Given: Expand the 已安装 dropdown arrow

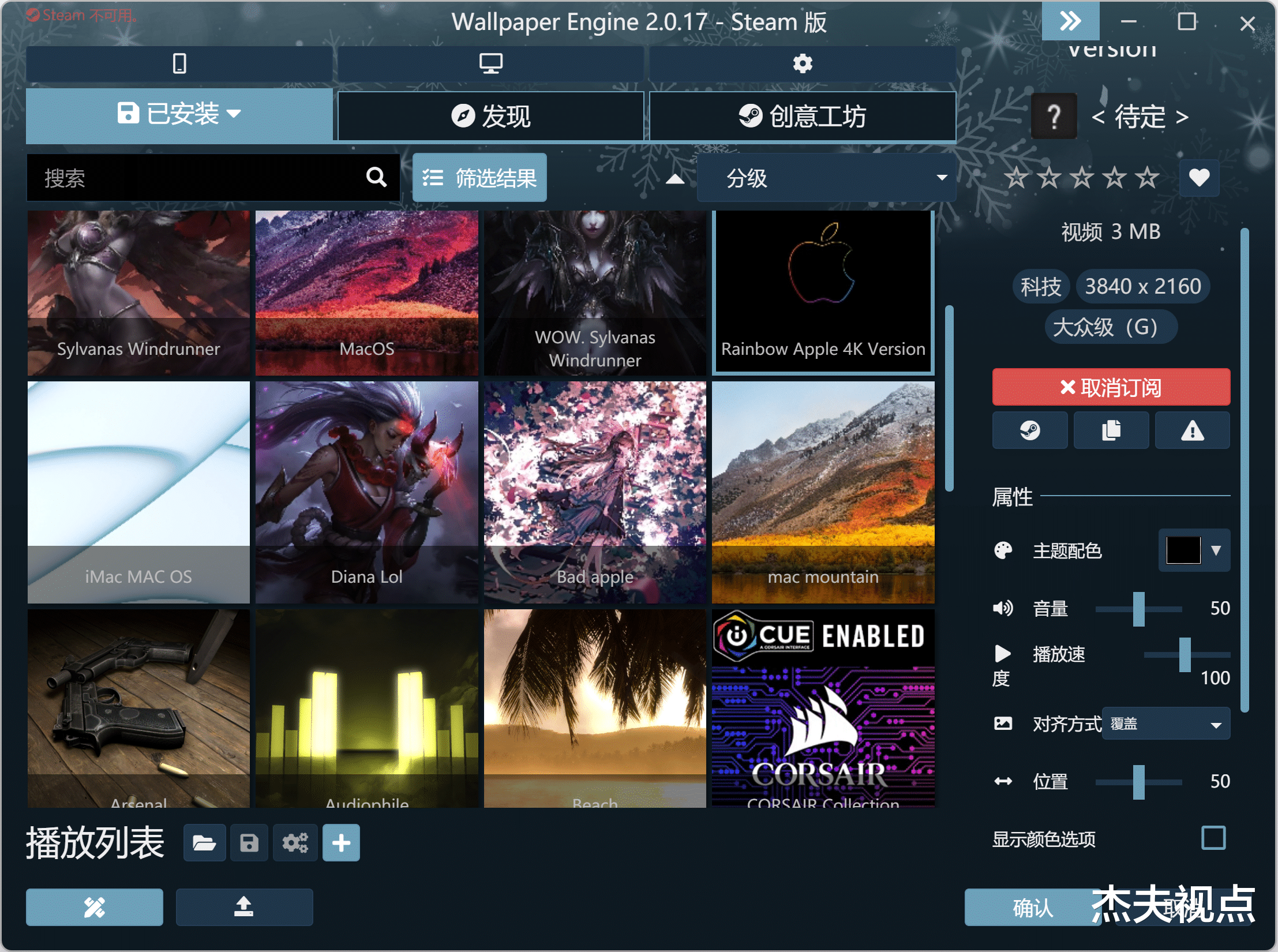Looking at the screenshot, I should tap(234, 114).
